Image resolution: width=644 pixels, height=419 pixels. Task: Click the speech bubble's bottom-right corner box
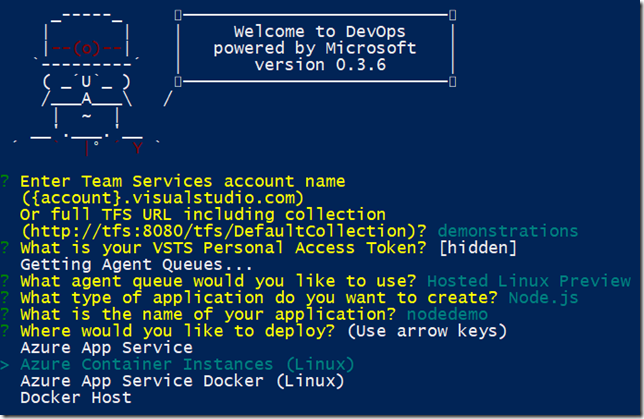click(452, 82)
